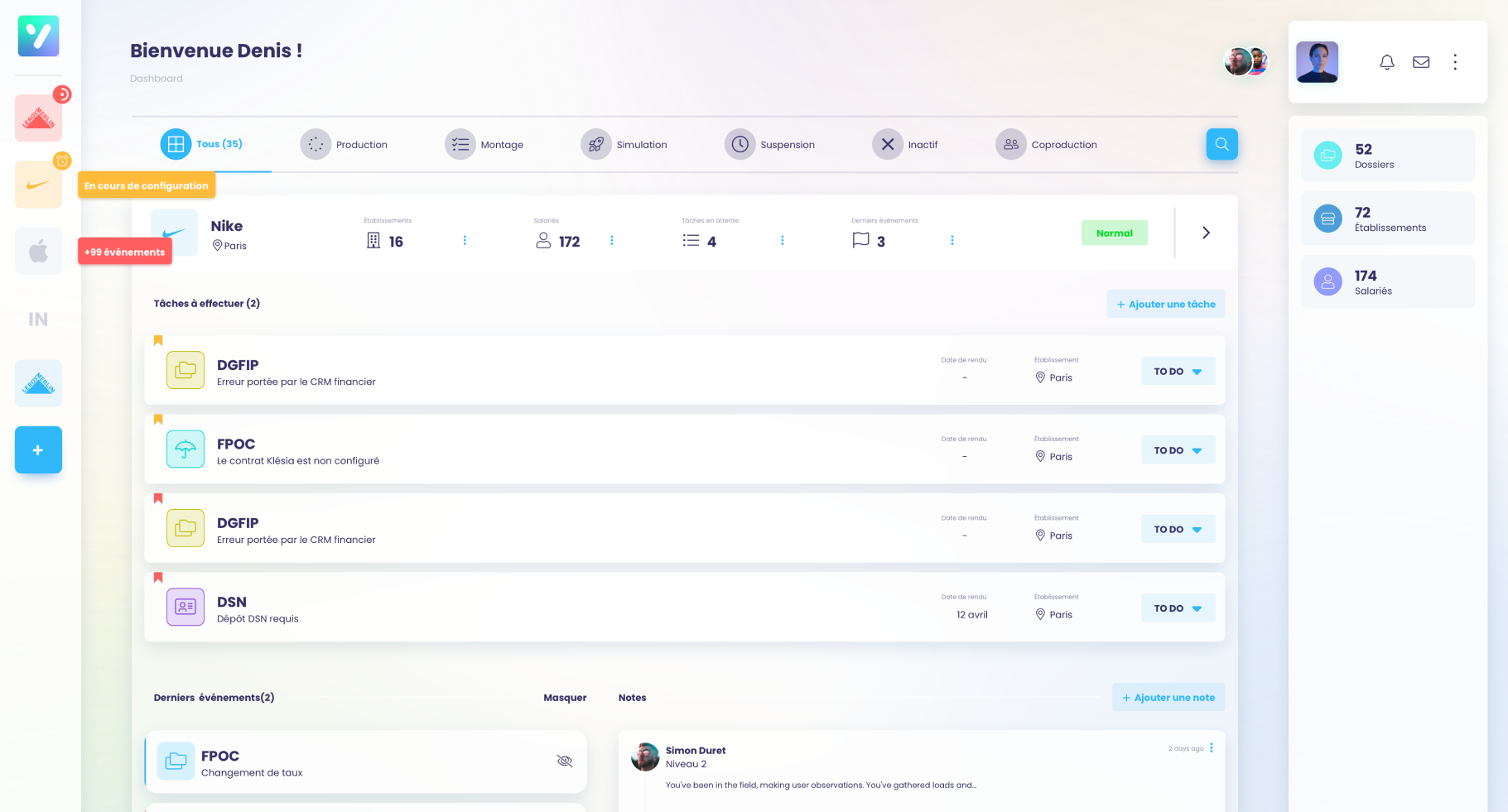
Task: Select the Suspension tab
Action: 770,145
